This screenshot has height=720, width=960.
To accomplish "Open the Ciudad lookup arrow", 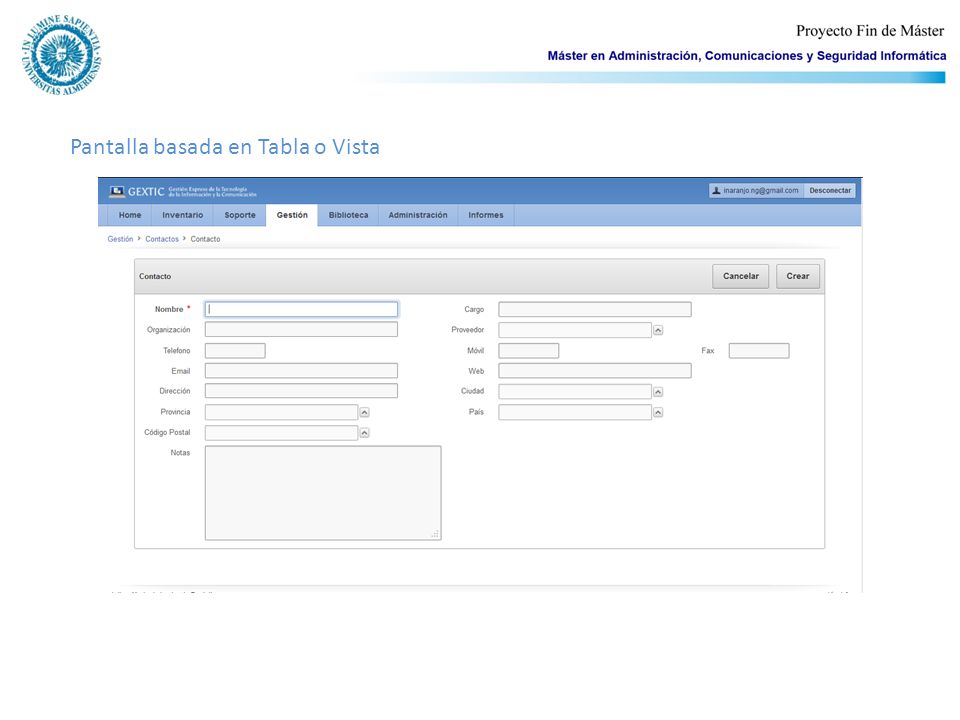I will coord(658,392).
